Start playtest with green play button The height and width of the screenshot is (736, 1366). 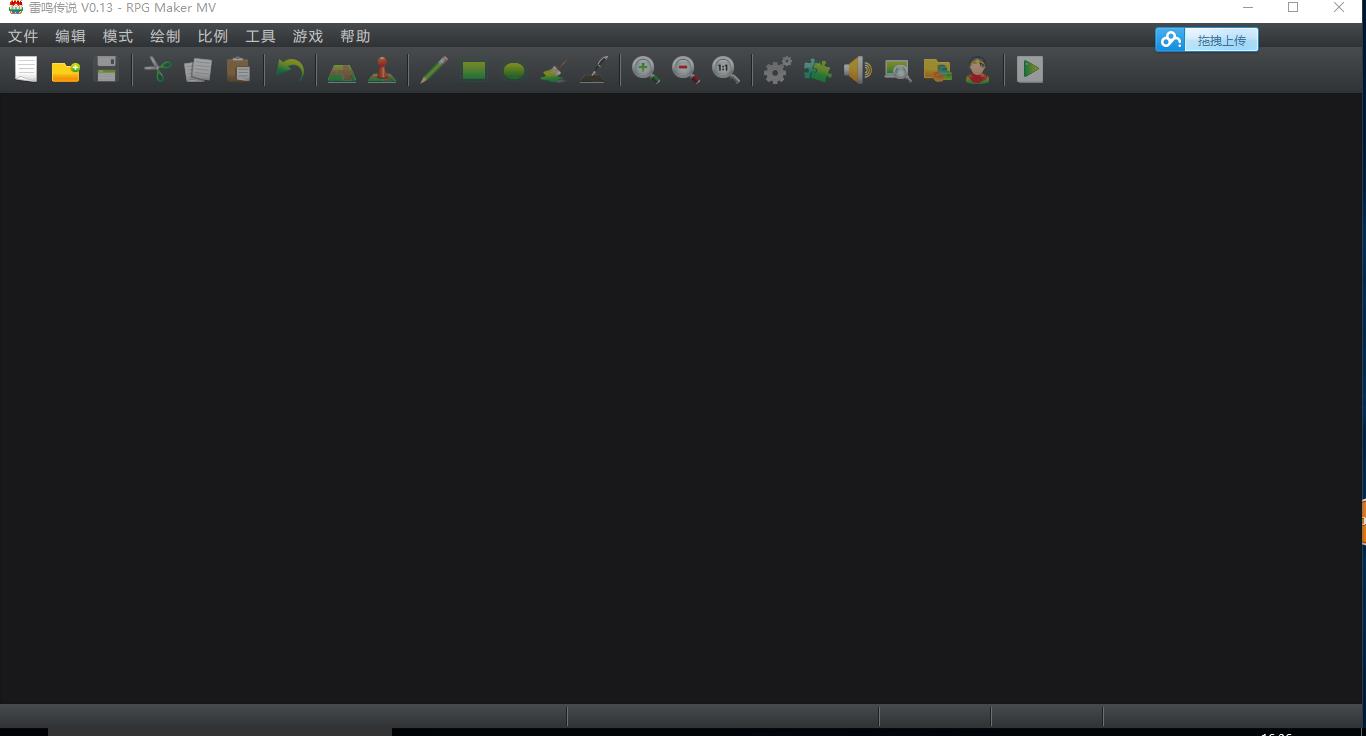(x=1030, y=70)
